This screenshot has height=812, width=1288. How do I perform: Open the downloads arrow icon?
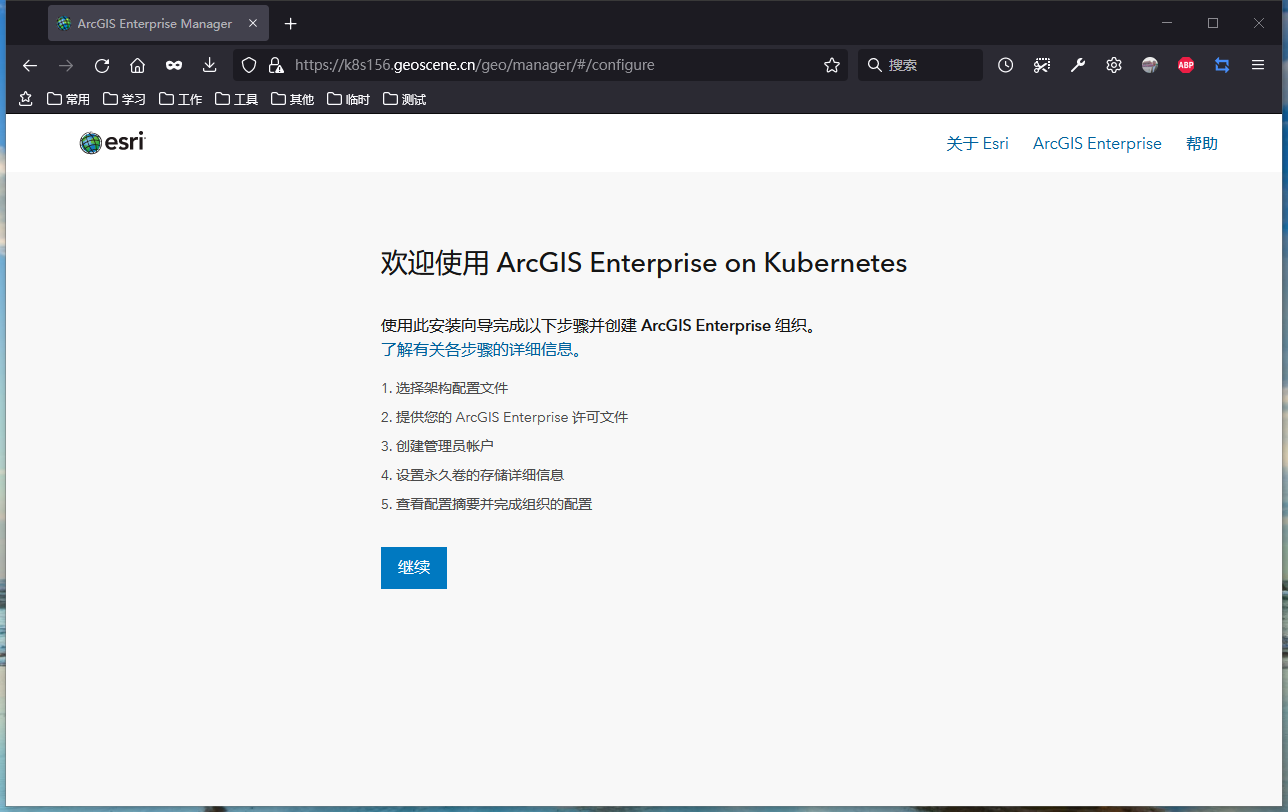pos(209,65)
